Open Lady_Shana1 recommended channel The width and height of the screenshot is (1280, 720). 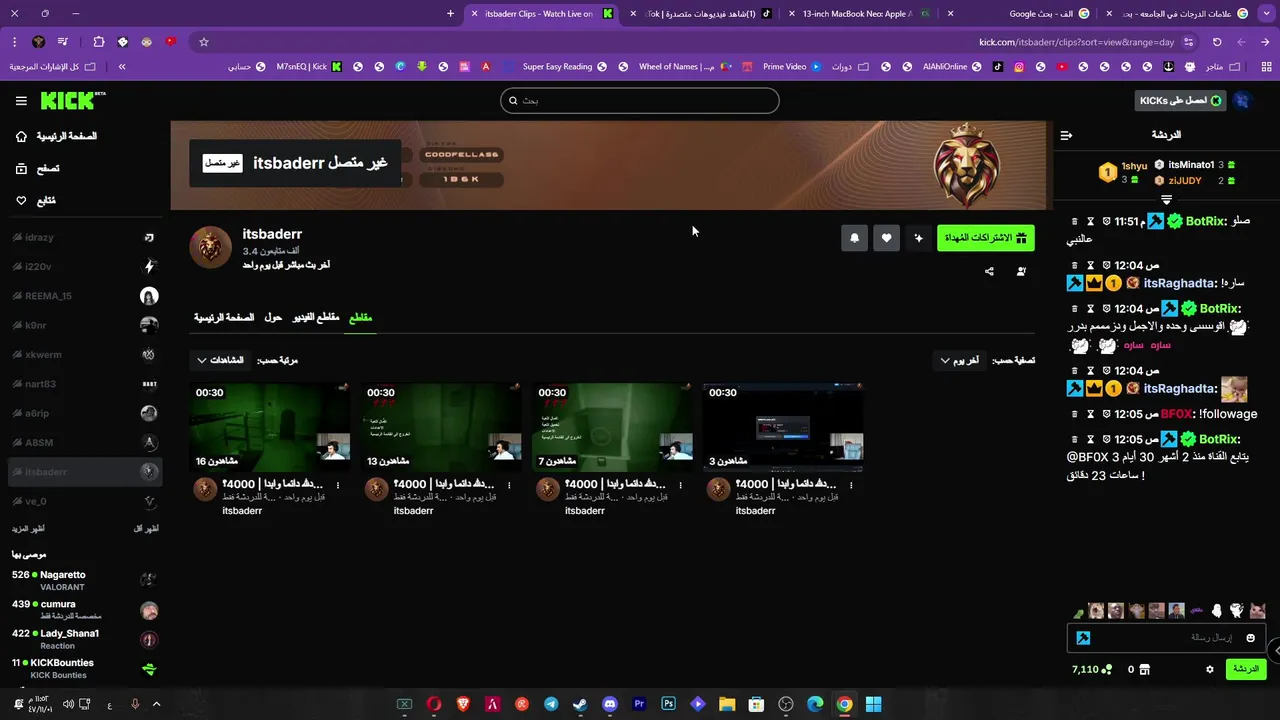point(85,639)
